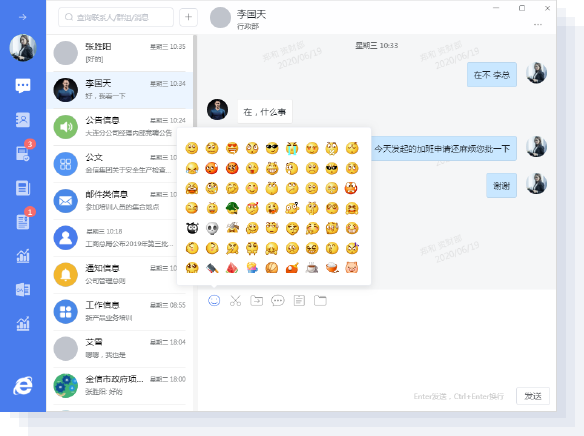Launch Internet Explorer icon in sidebar
Viewport: 584px width, 436px height.
click(23, 386)
